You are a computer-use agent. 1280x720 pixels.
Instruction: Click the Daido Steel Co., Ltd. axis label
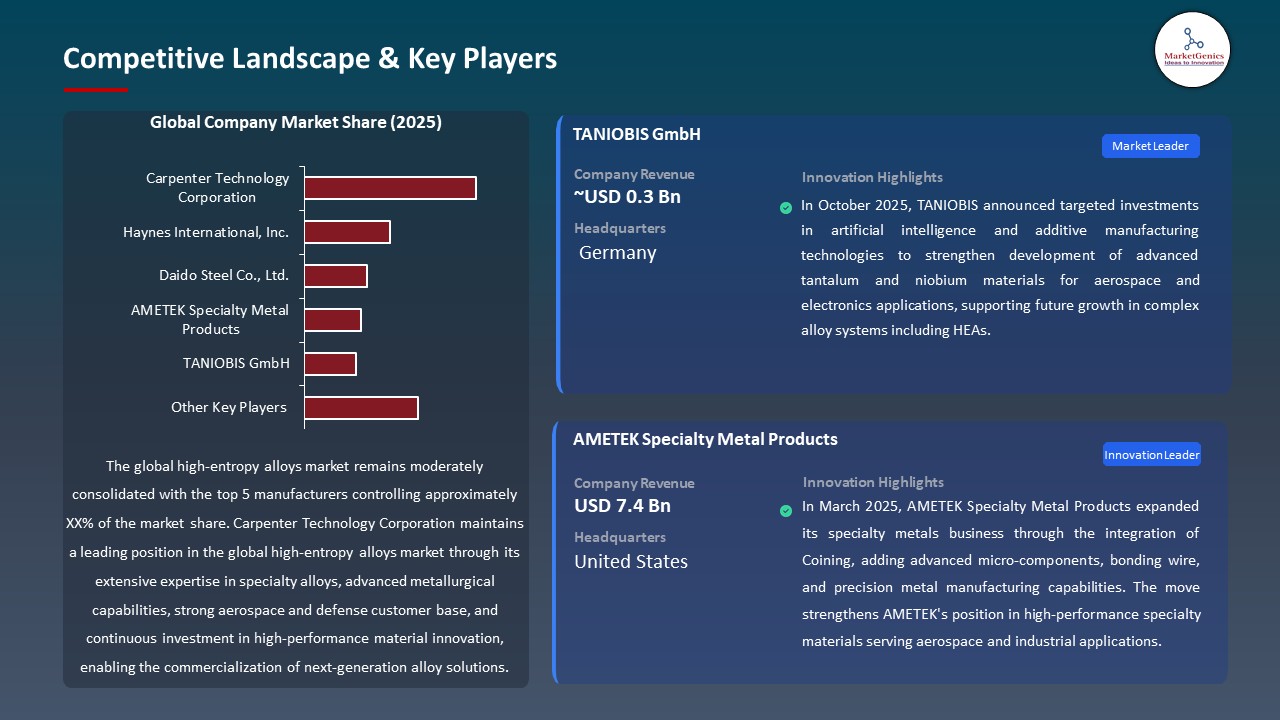[224, 275]
